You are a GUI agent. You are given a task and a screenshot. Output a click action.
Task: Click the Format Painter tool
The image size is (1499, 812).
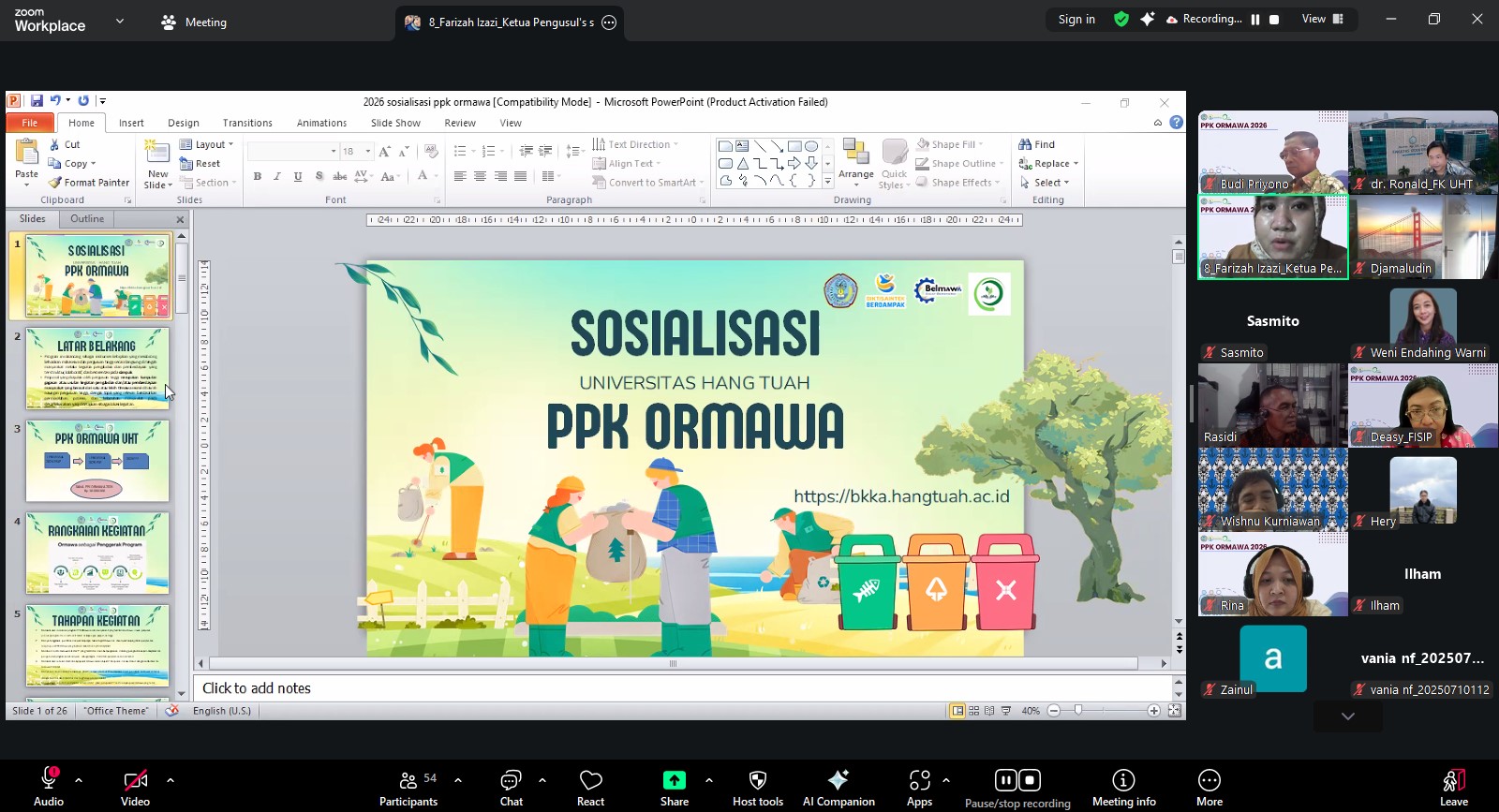pos(89,183)
